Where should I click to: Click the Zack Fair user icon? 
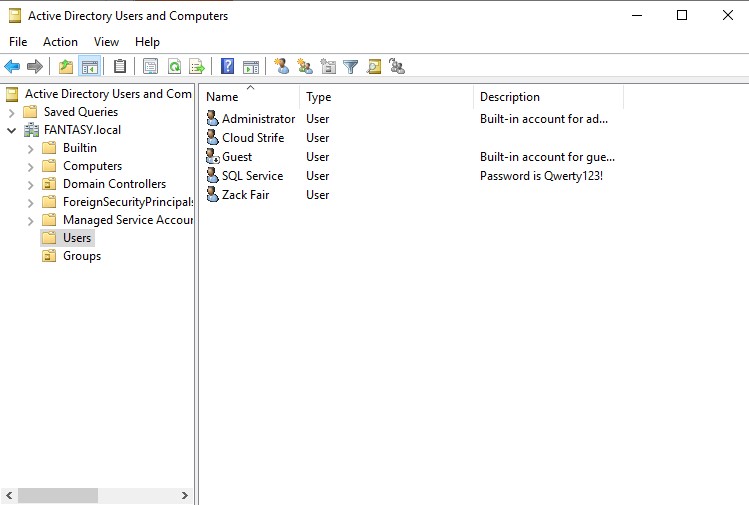pos(212,194)
